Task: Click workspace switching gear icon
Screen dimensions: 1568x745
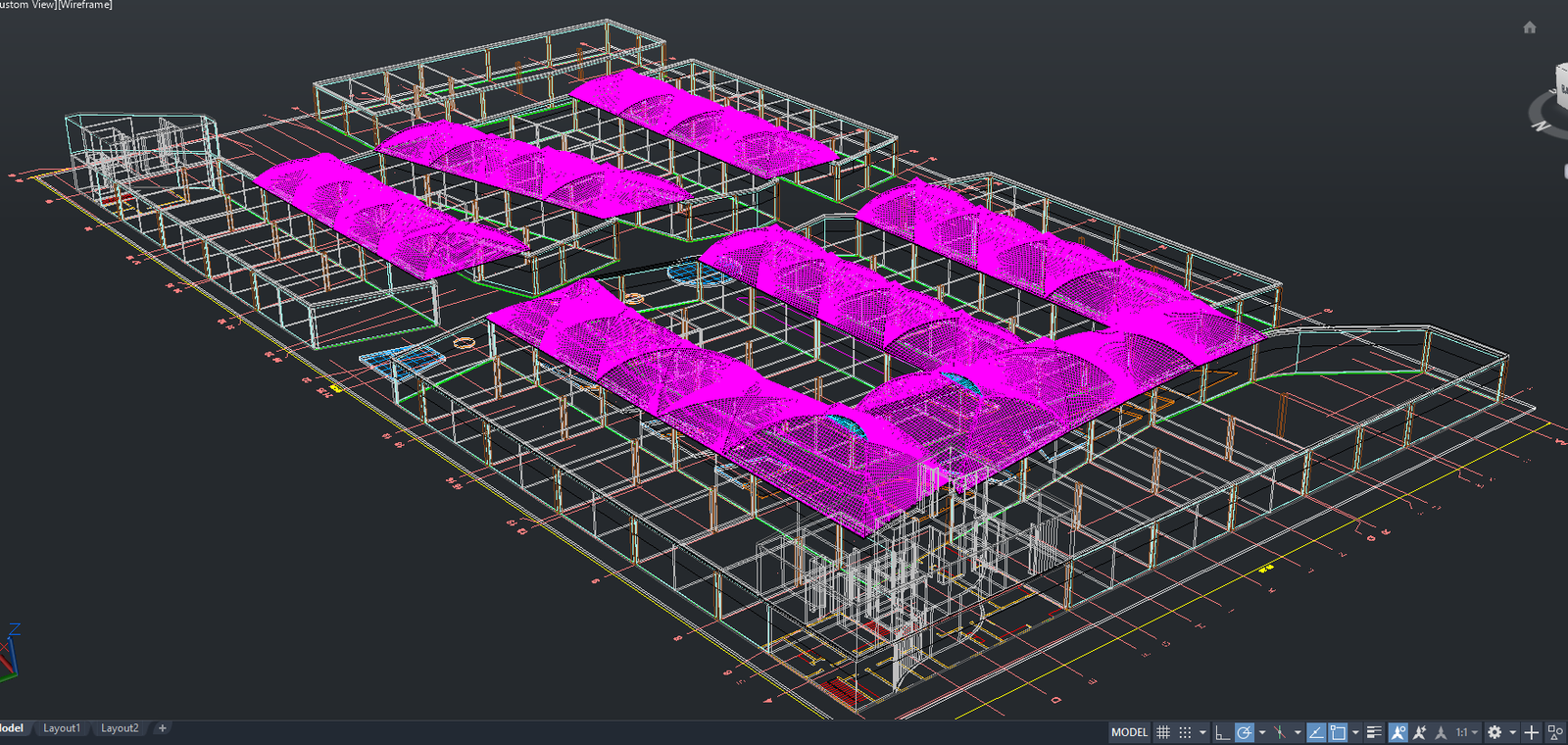Action: [x=1494, y=732]
